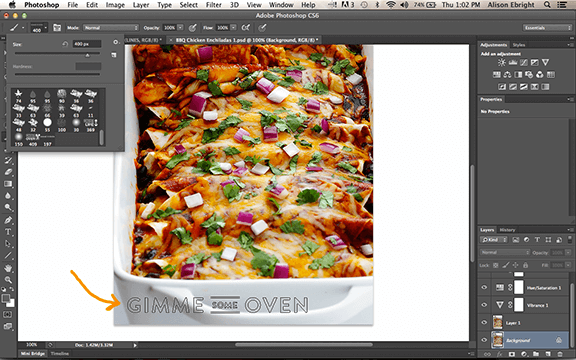Switch to the Styles tab
The height and width of the screenshot is (360, 576).
tap(519, 45)
